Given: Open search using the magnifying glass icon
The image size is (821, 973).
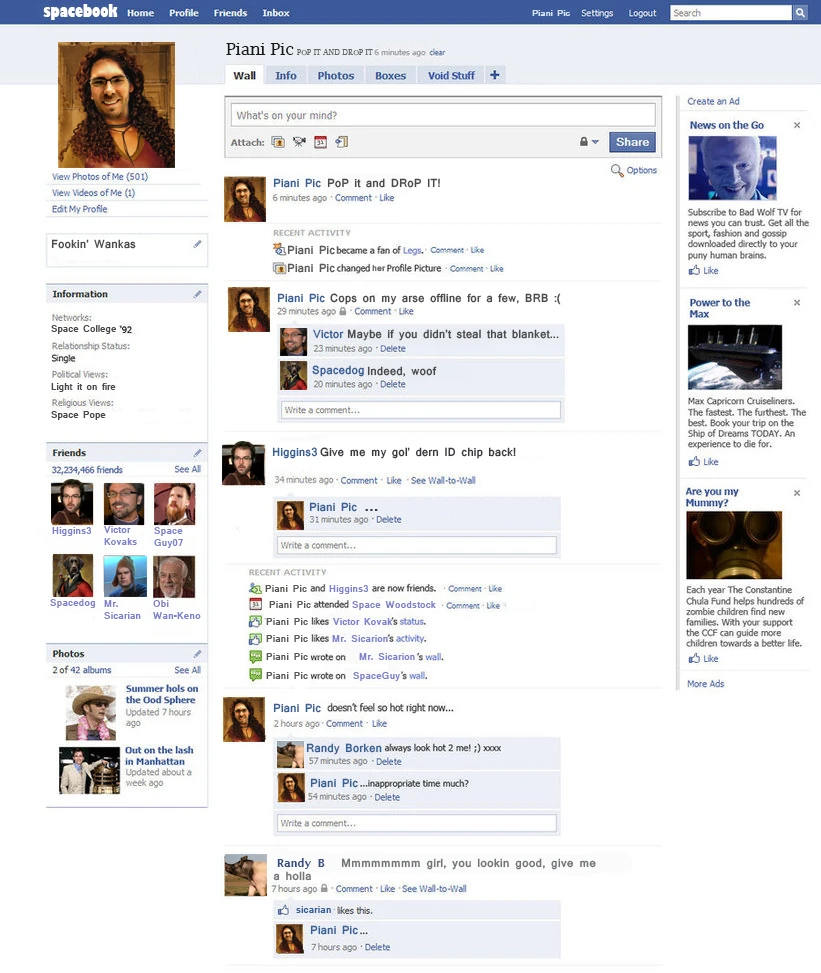Looking at the screenshot, I should 800,13.
